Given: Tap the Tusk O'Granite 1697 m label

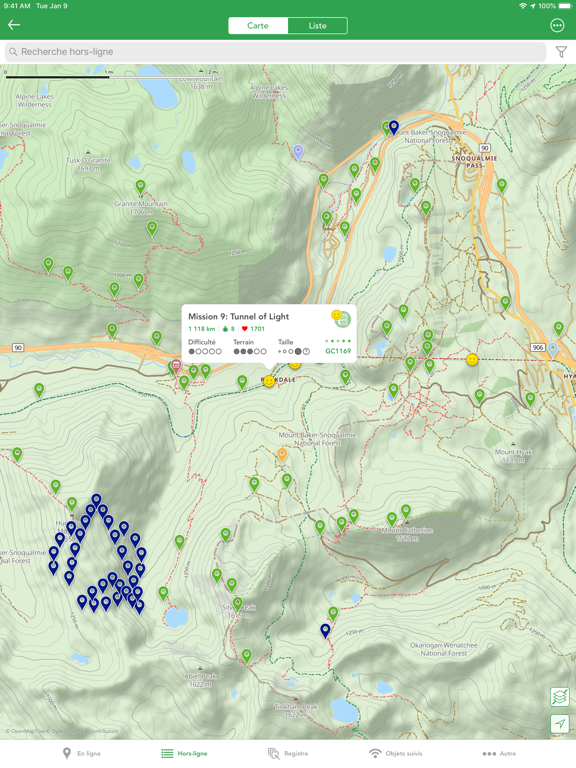Looking at the screenshot, I should [x=89, y=164].
